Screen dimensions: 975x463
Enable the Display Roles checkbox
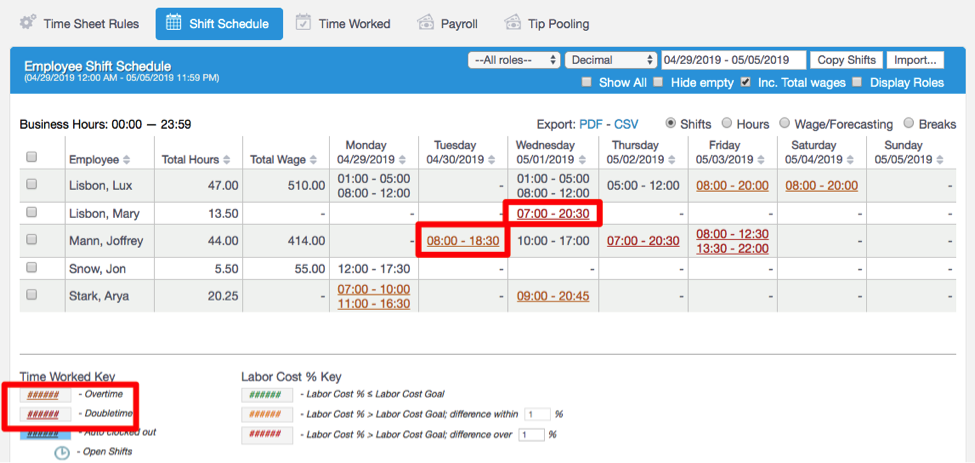pyautogui.click(x=857, y=82)
